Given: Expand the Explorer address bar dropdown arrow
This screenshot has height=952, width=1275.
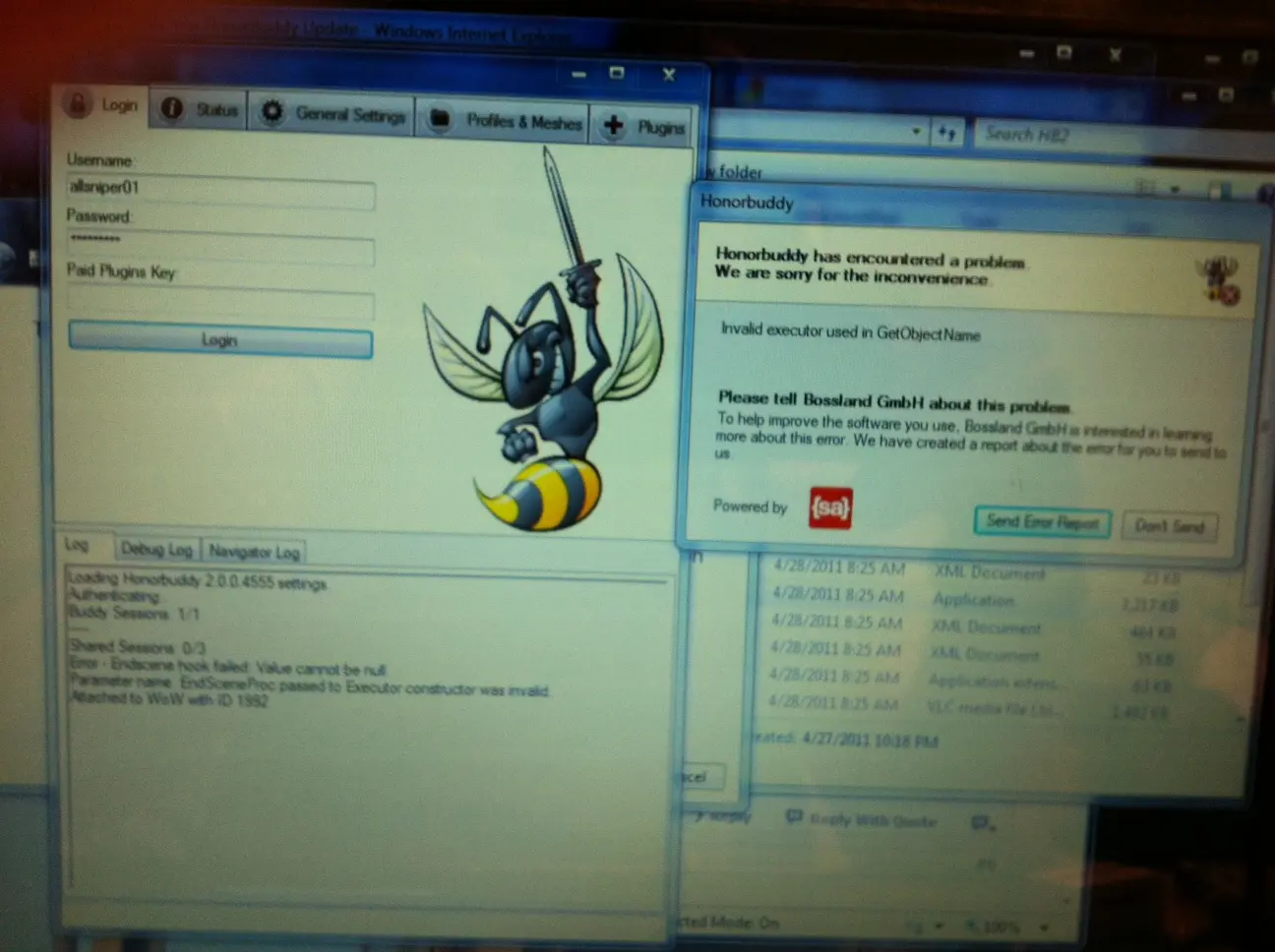Looking at the screenshot, I should [x=916, y=131].
